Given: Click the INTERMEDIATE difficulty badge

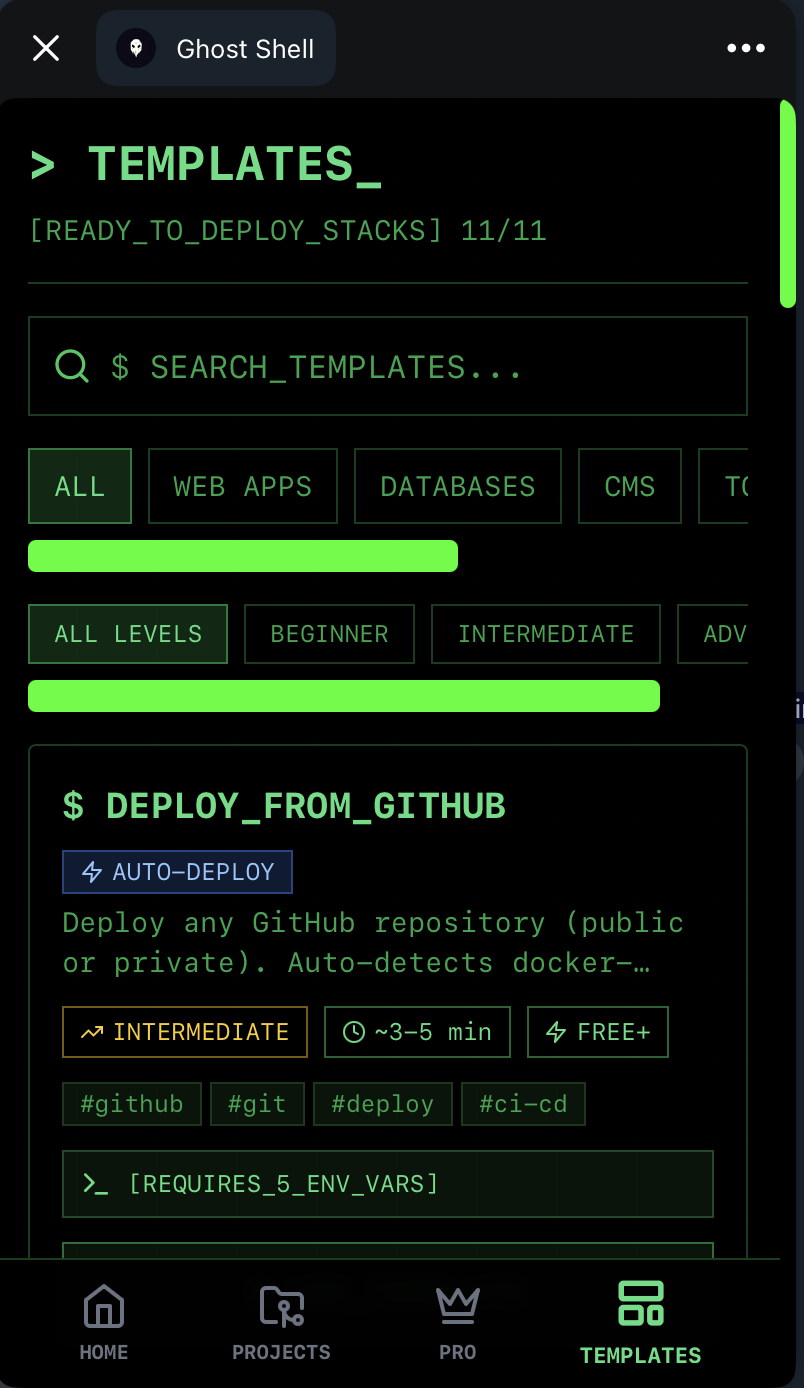Looking at the screenshot, I should point(185,1032).
